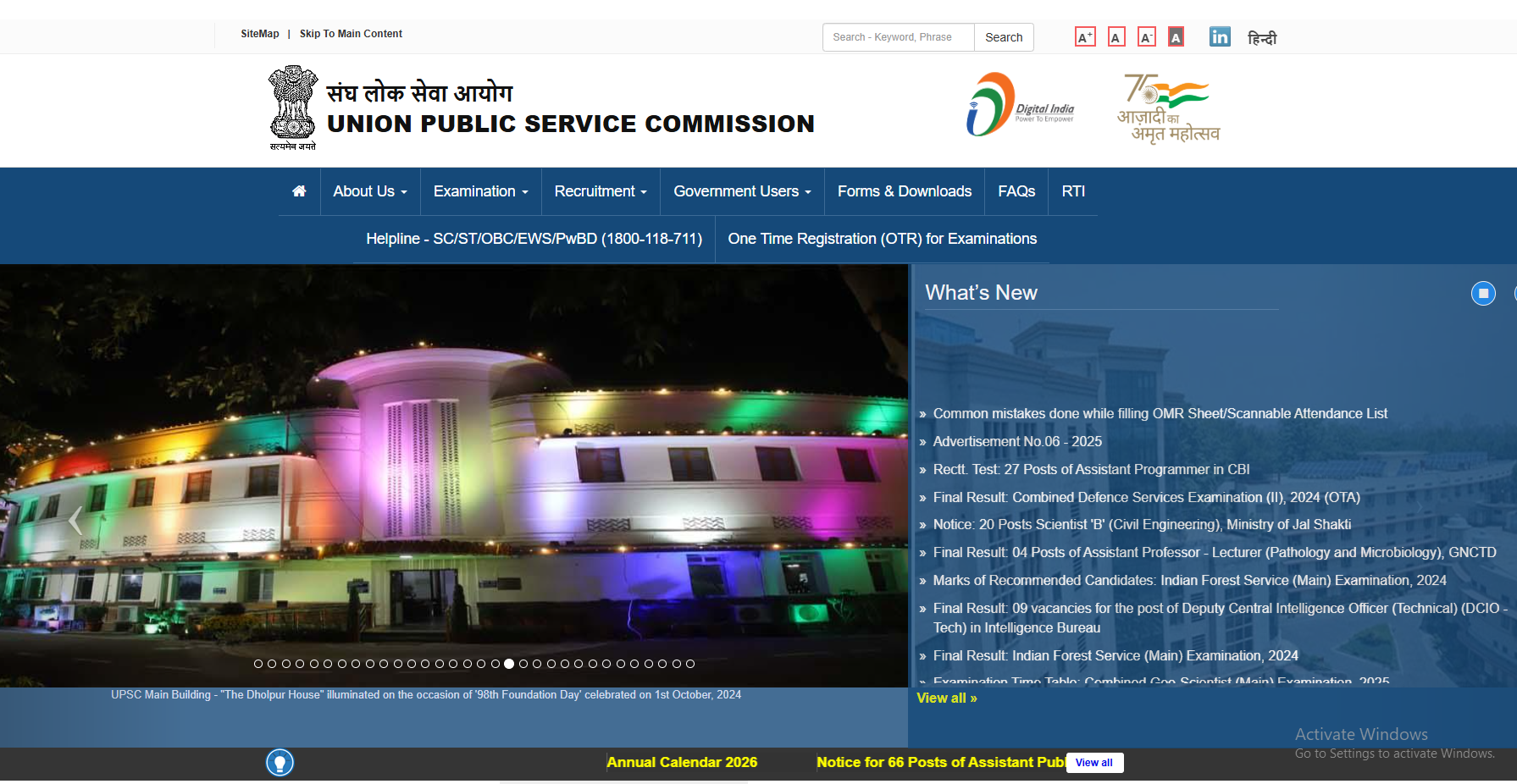Image resolution: width=1517 pixels, height=784 pixels.
Task: Expand the About Us dropdown menu
Action: click(370, 191)
